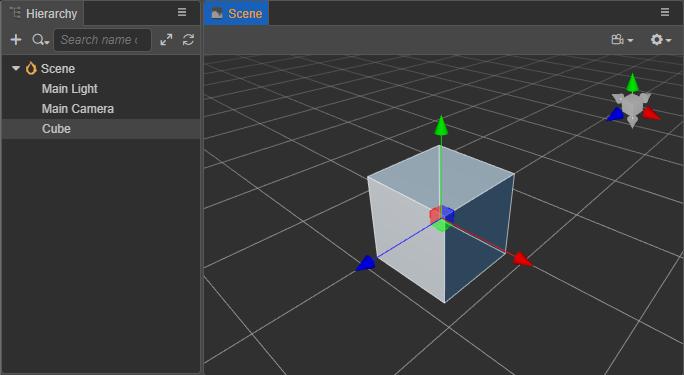Open Hierarchy panel hamburger menu
The image size is (684, 375).
(x=182, y=12)
